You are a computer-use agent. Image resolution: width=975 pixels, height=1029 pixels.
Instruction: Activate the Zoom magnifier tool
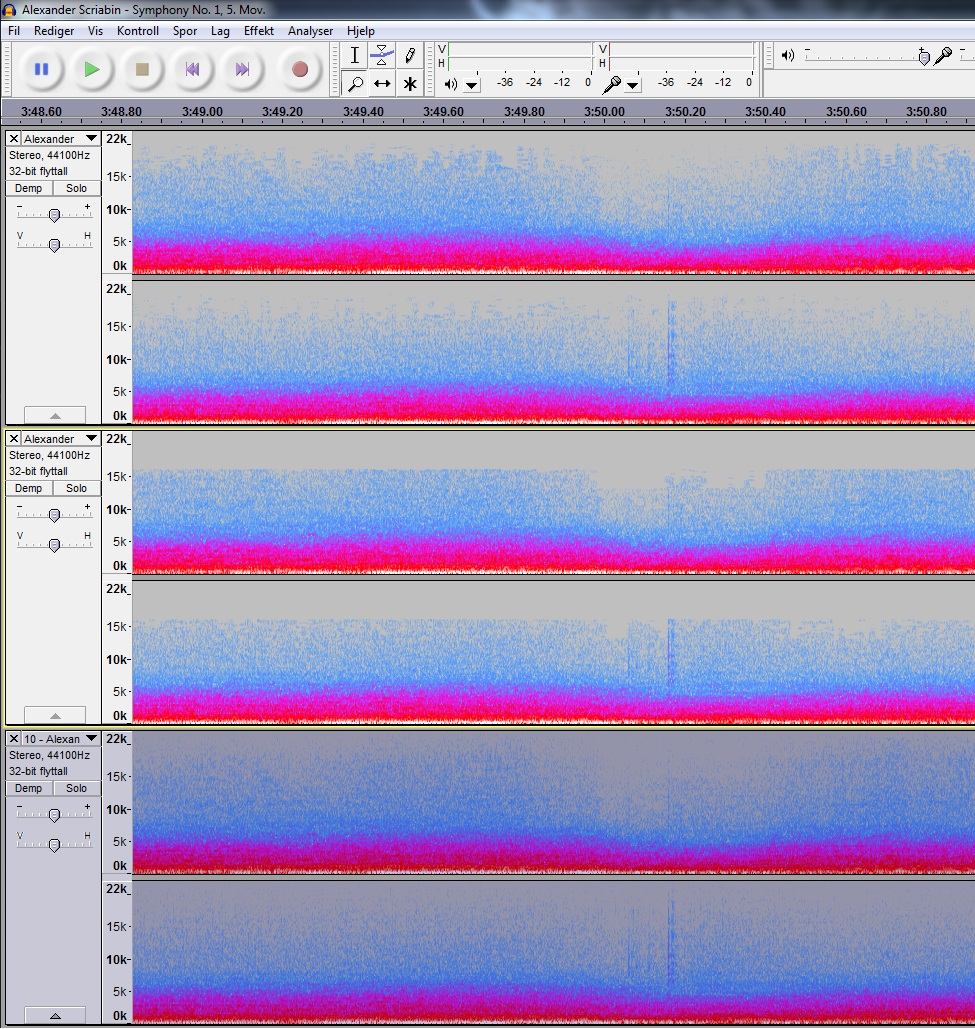[x=354, y=84]
